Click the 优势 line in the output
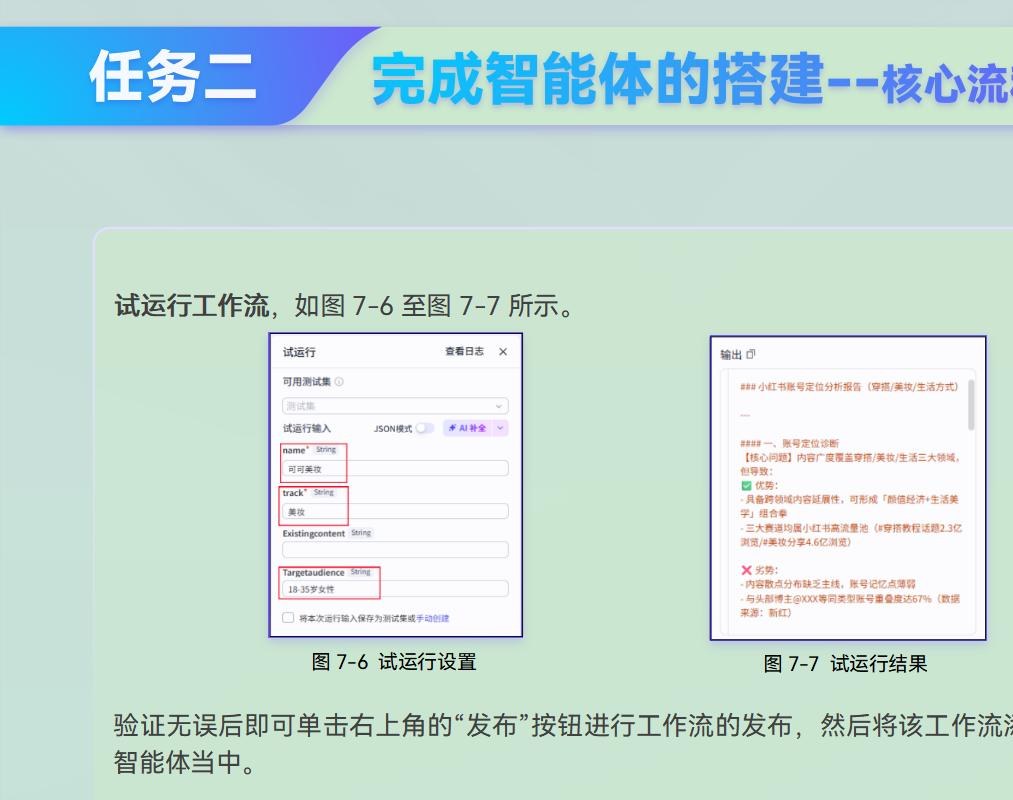Viewport: 1013px width, 800px height. click(759, 485)
